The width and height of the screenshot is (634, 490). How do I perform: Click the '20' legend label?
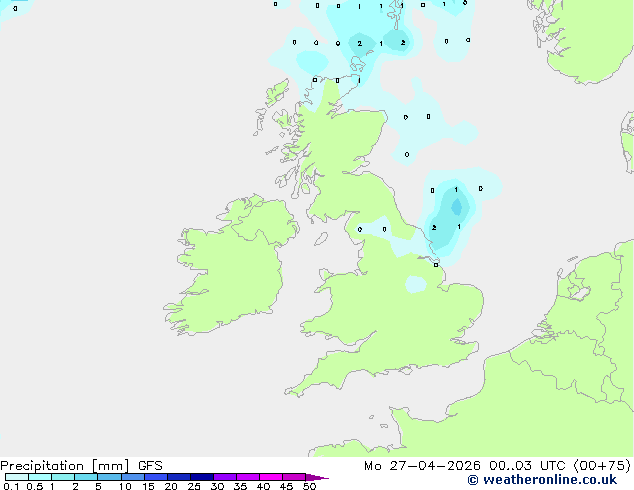point(171,486)
